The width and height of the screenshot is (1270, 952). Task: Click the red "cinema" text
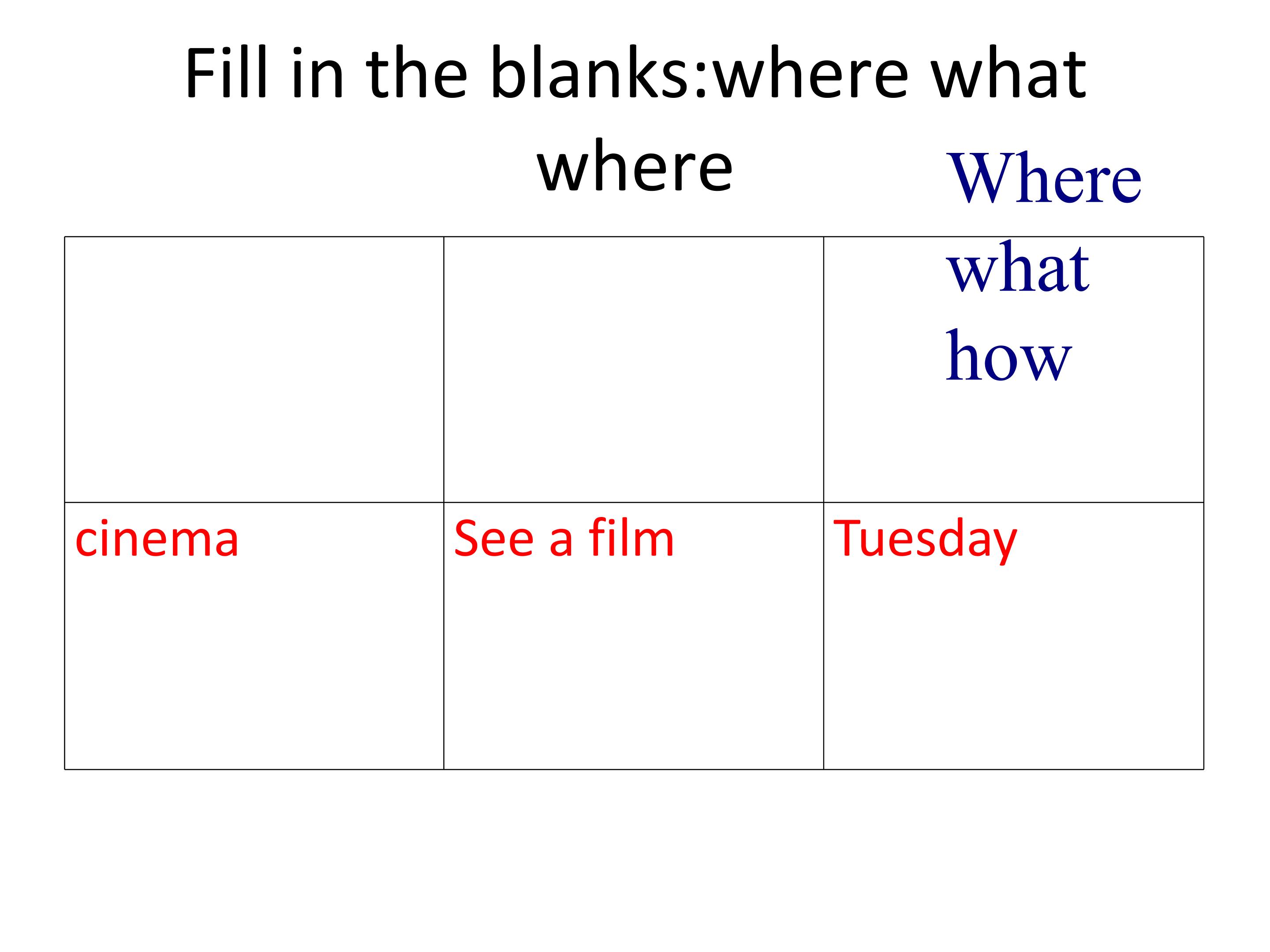[x=157, y=539]
